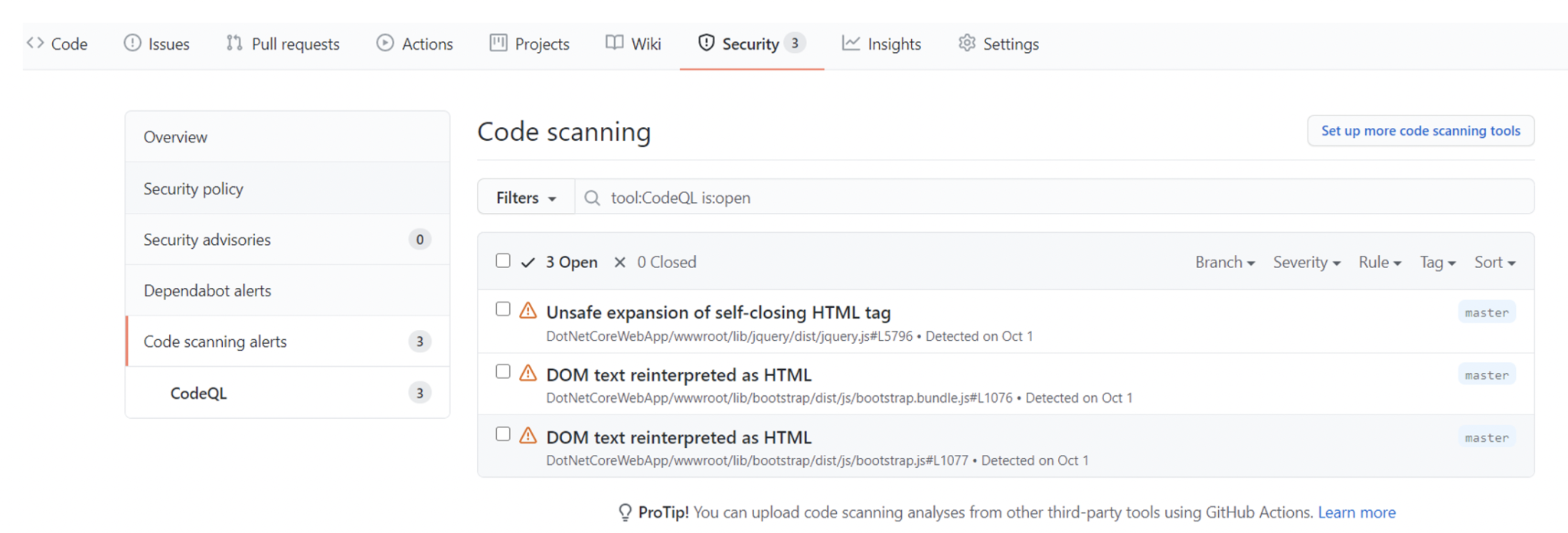Image resolution: width=1568 pixels, height=533 pixels.
Task: Select Security policy in sidebar
Action: click(x=194, y=188)
